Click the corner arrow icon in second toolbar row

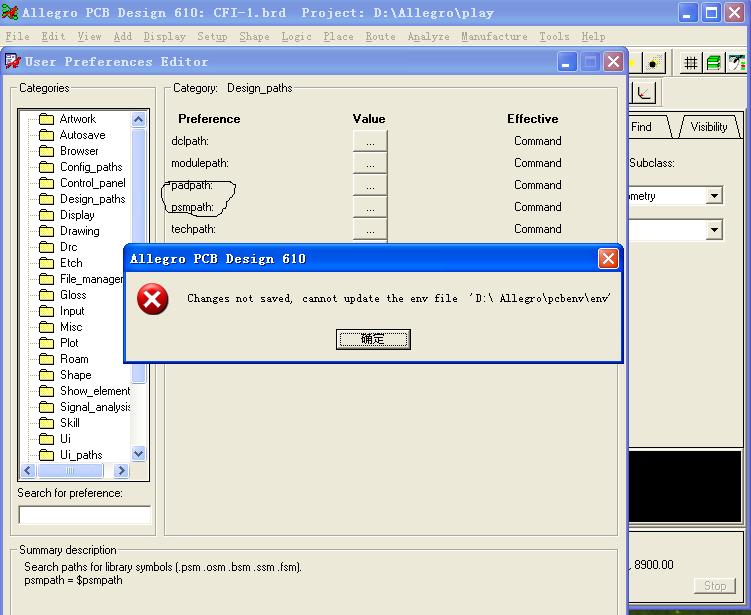(644, 92)
